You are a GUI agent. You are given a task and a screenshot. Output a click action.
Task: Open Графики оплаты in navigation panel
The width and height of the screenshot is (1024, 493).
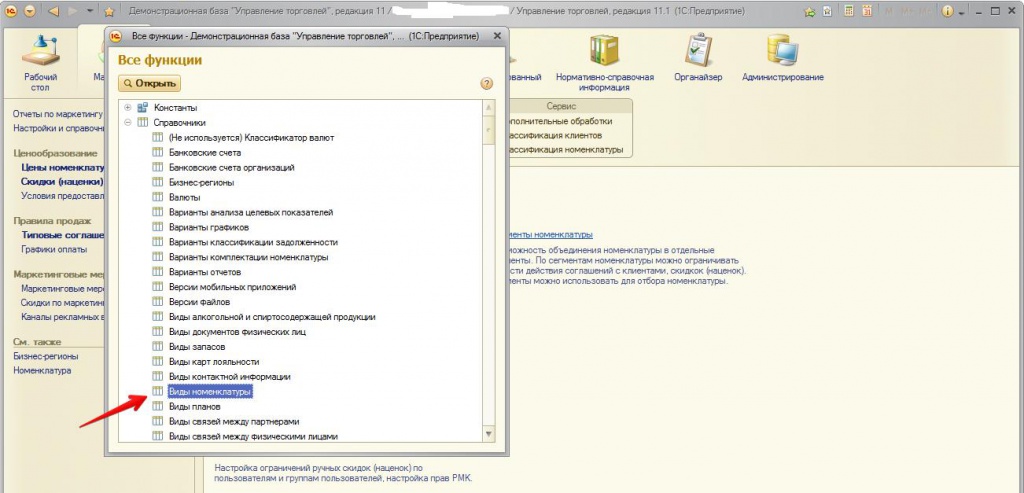(54, 249)
